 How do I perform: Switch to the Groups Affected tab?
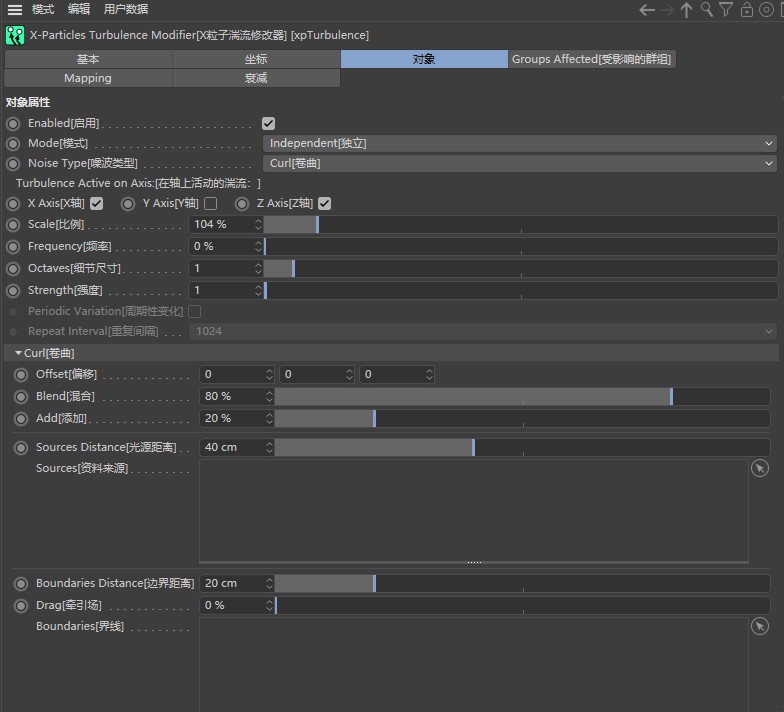592,59
